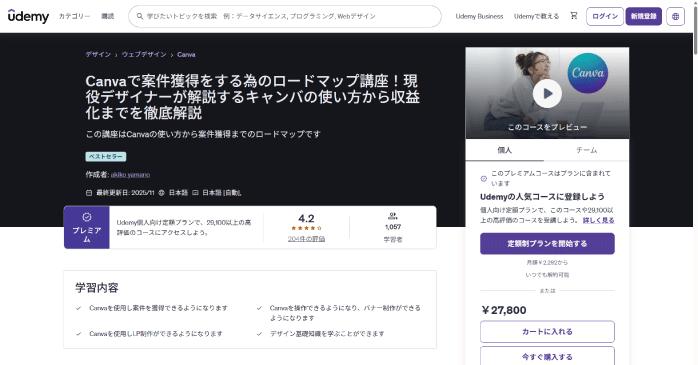Click the 月額￥2,292から text
The width and height of the screenshot is (698, 365).
(547, 263)
